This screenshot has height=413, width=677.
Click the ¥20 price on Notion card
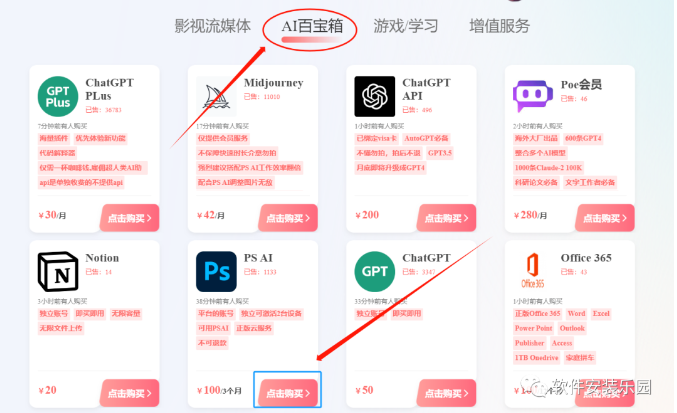point(47,390)
